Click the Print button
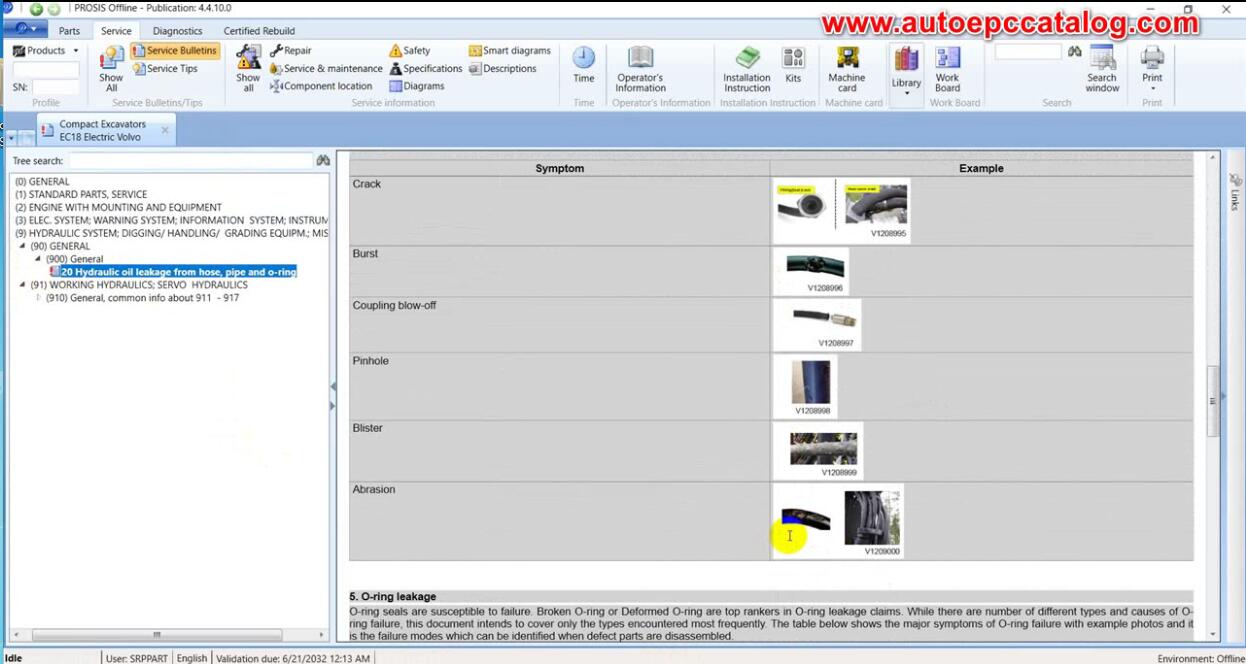The width and height of the screenshot is (1246, 664). click(1153, 68)
